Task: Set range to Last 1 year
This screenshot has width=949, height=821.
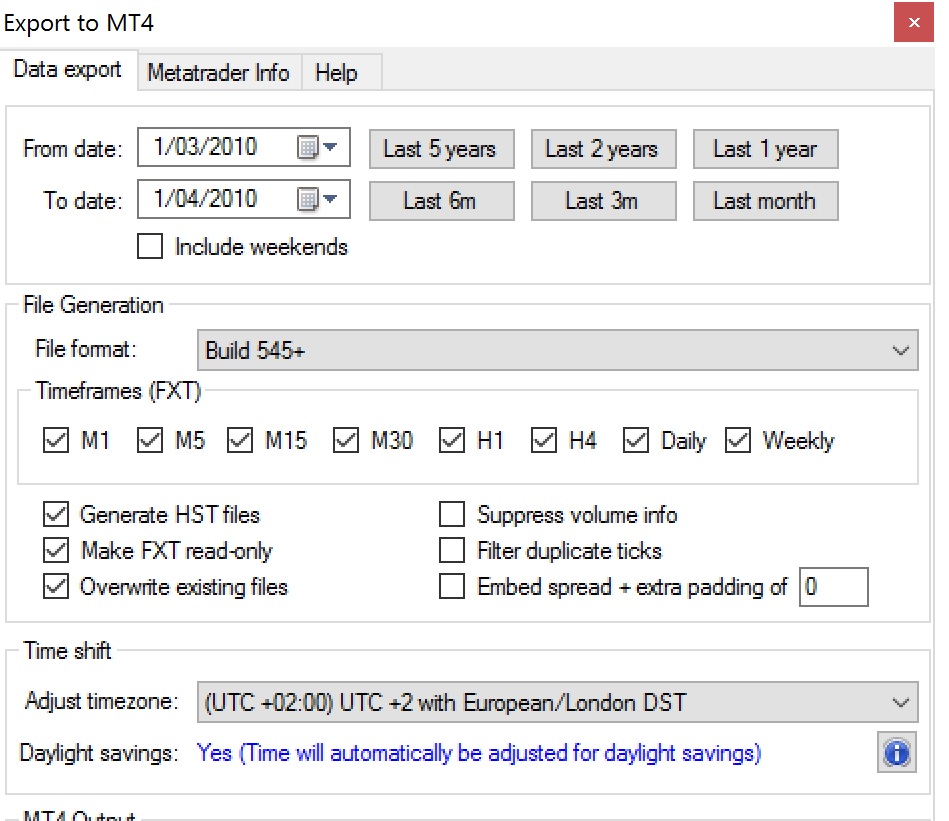Action: click(766, 149)
